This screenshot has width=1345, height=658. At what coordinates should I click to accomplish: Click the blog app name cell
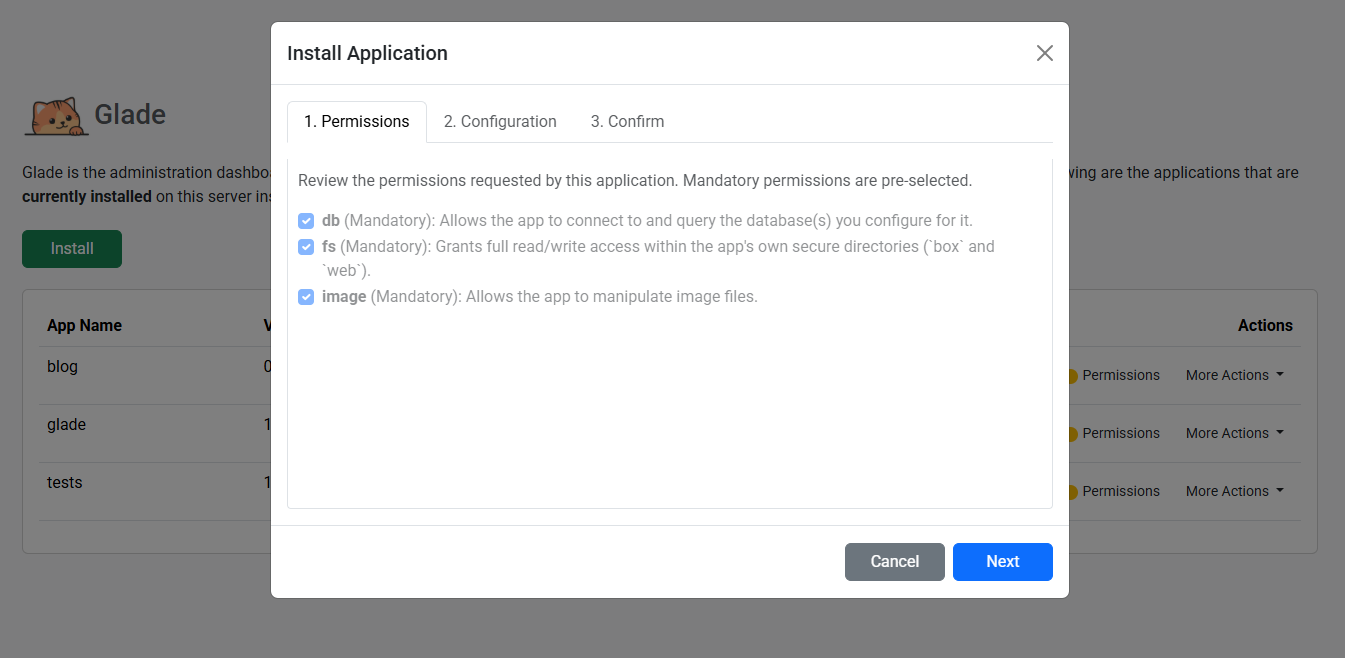point(62,367)
